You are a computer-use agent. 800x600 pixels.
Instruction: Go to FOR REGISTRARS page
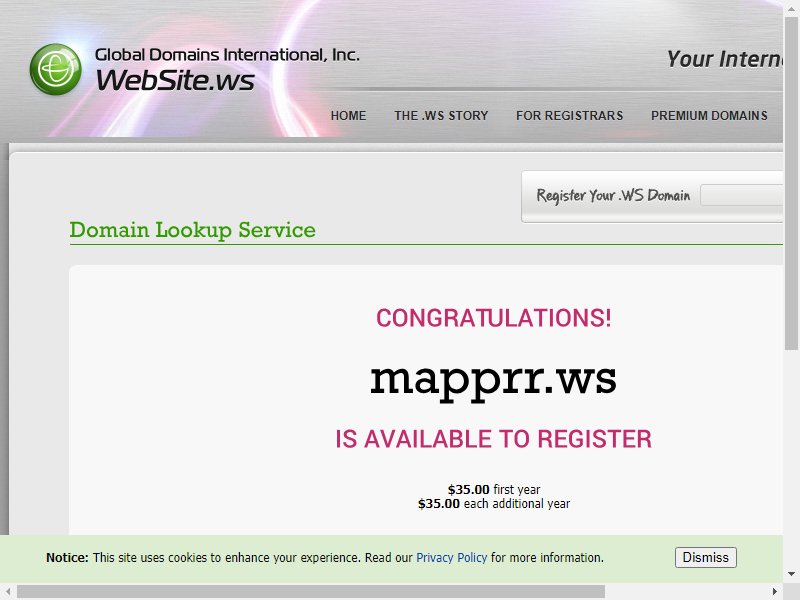[569, 116]
